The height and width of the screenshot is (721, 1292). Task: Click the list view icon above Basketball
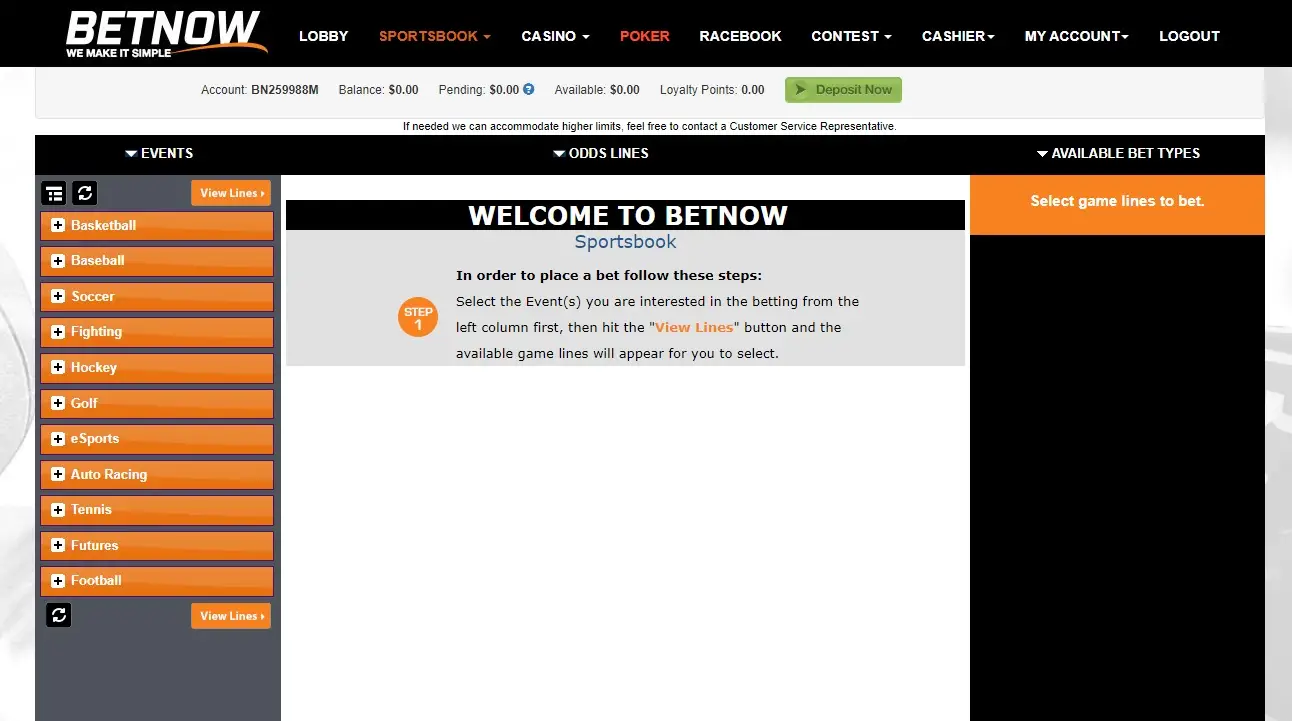pos(54,193)
